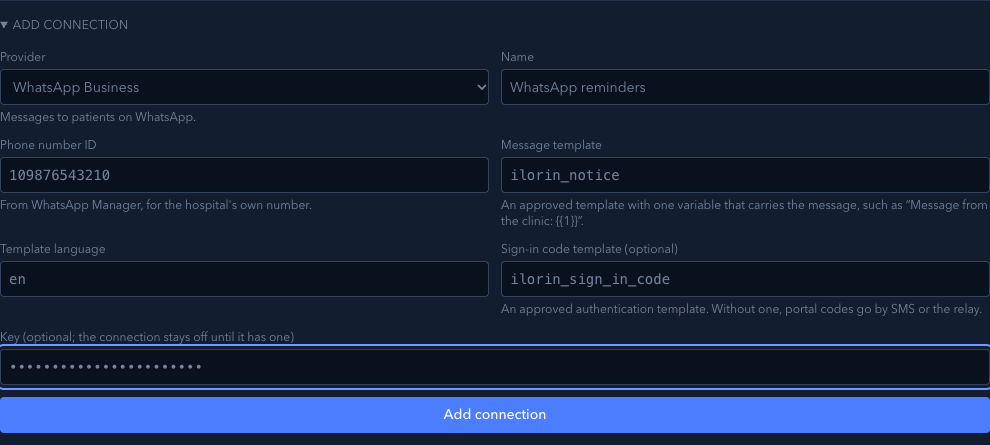Click the Phone number ID label
The image size is (990, 445).
coord(48,145)
